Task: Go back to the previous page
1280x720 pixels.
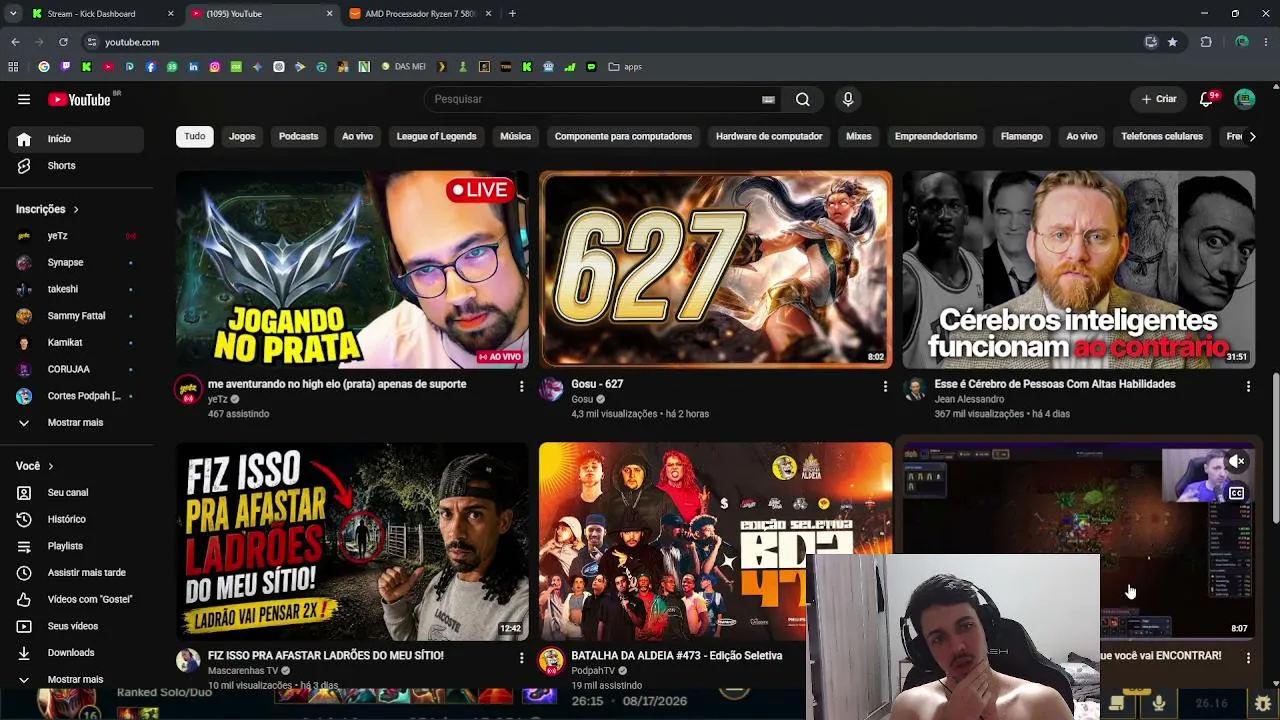Action: click(15, 42)
